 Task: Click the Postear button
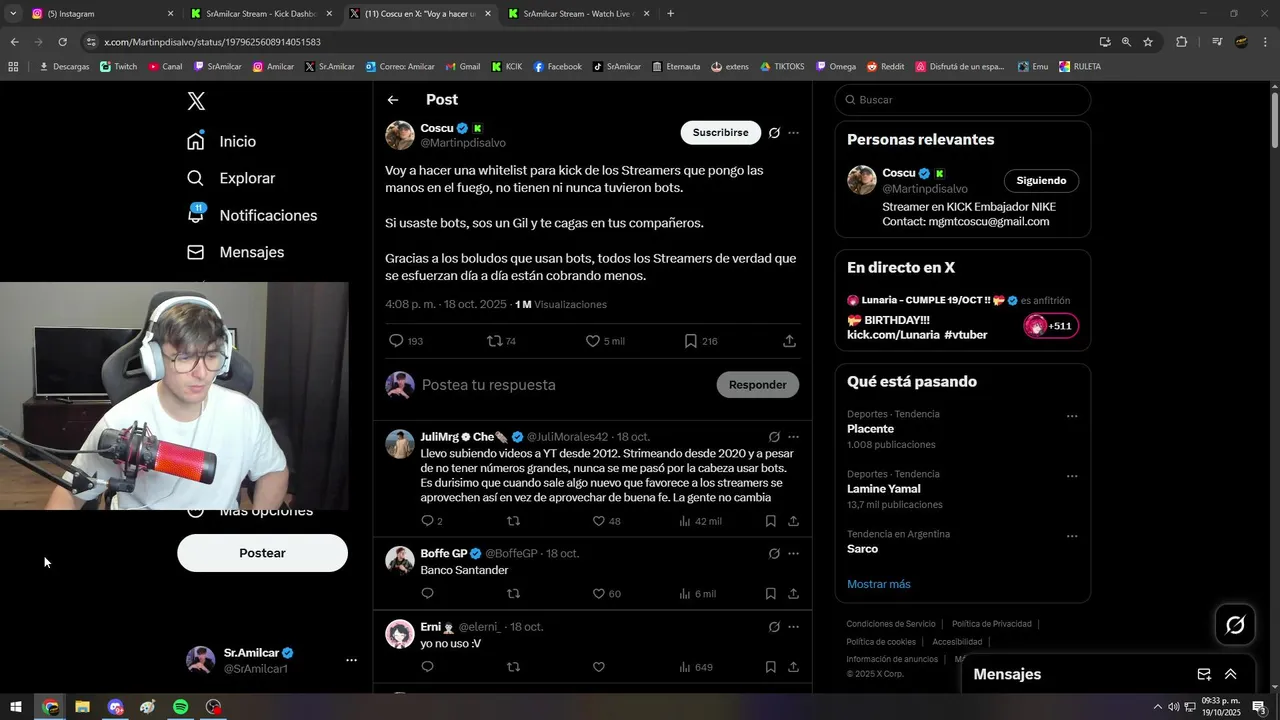(x=262, y=553)
